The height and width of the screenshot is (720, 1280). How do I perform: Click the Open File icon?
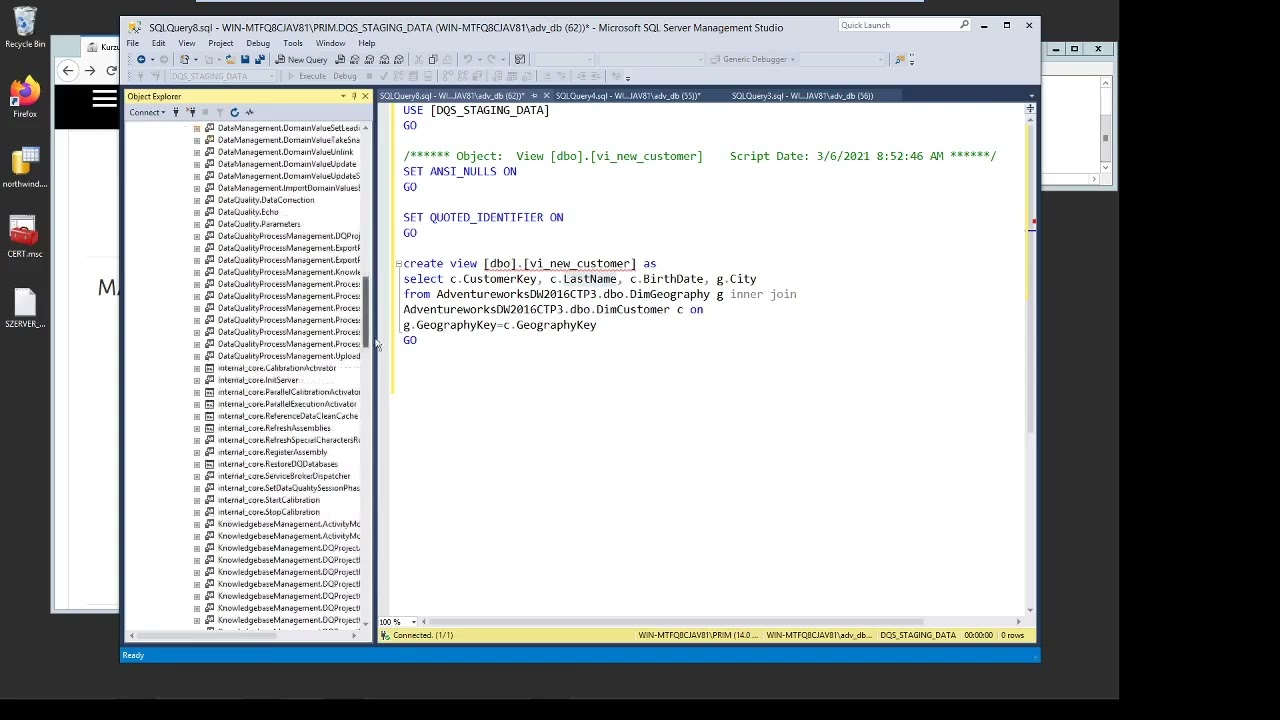coord(230,59)
